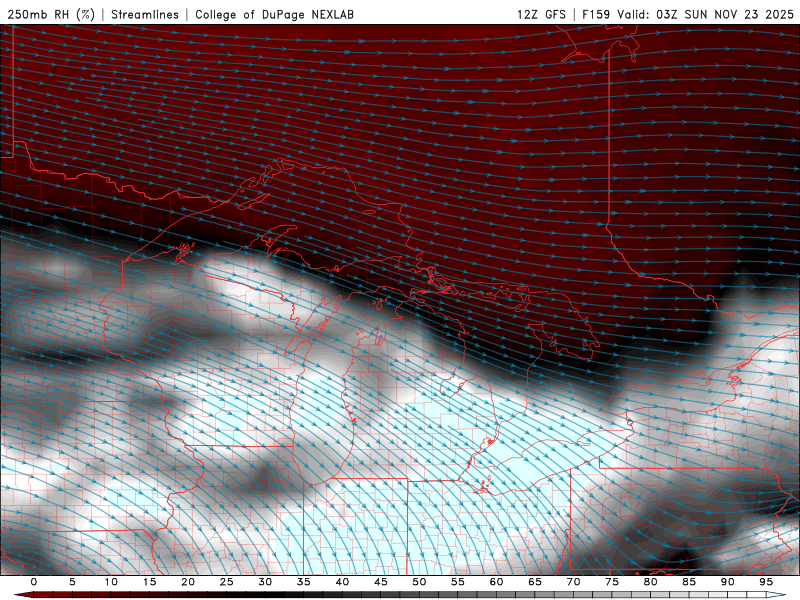Screen dimensions: 800x600
Task: Click the "45" value on humidity scale
Action: [381, 582]
